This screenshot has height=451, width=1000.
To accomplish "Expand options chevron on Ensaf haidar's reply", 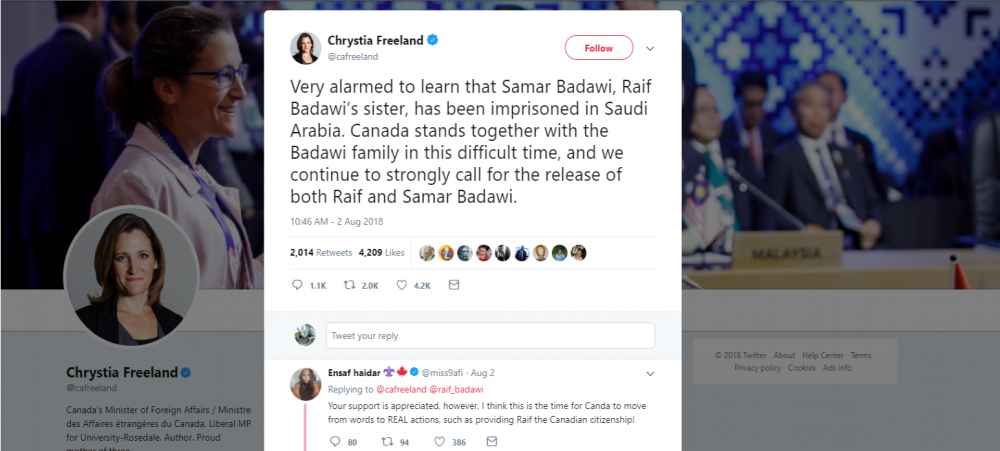I will (650, 373).
